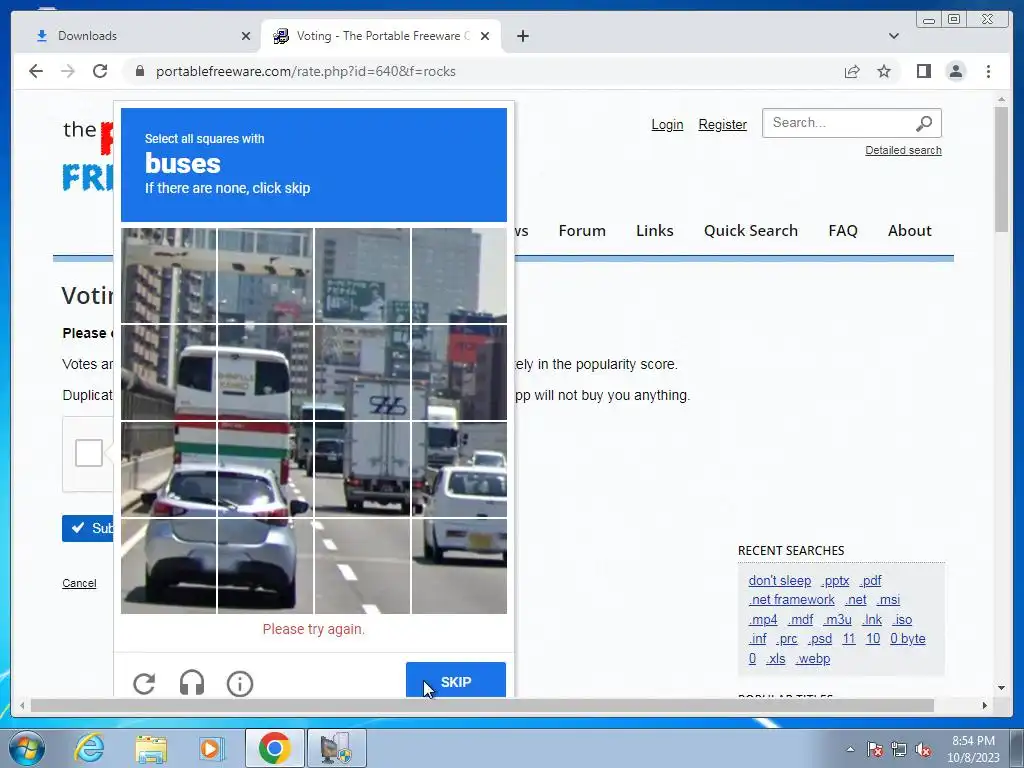Open the Forum menu item
The height and width of the screenshot is (768, 1024).
click(582, 231)
